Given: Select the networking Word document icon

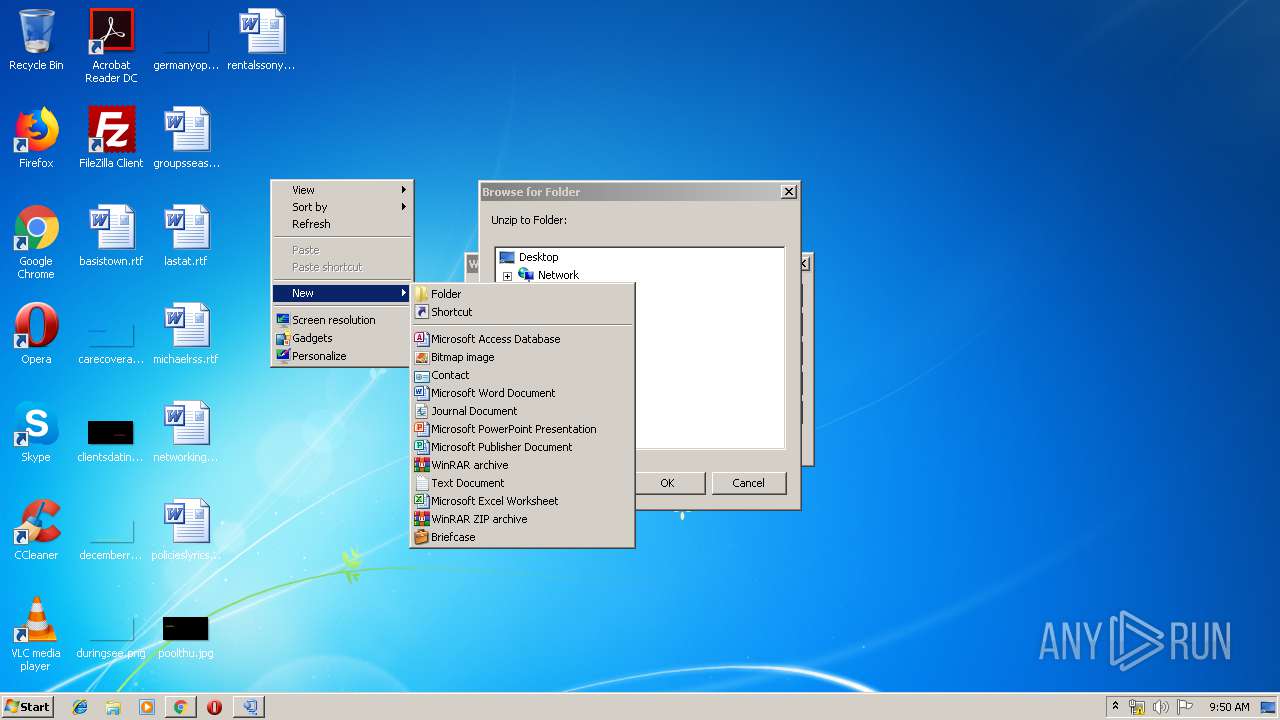Looking at the screenshot, I should pos(186,432).
